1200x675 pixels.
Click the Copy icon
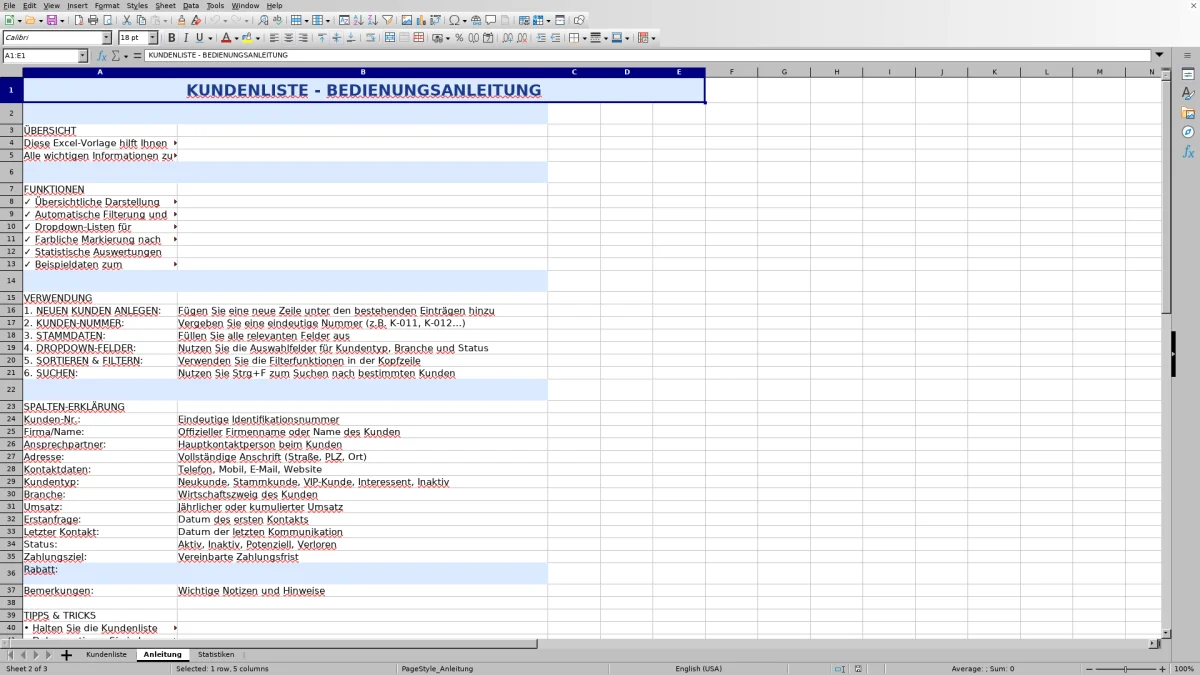141,20
